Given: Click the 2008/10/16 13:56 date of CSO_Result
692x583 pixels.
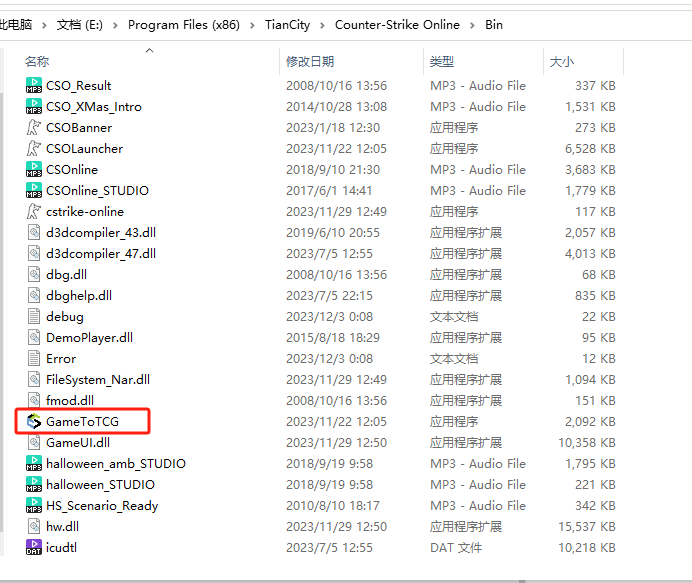Looking at the screenshot, I should coord(336,85).
